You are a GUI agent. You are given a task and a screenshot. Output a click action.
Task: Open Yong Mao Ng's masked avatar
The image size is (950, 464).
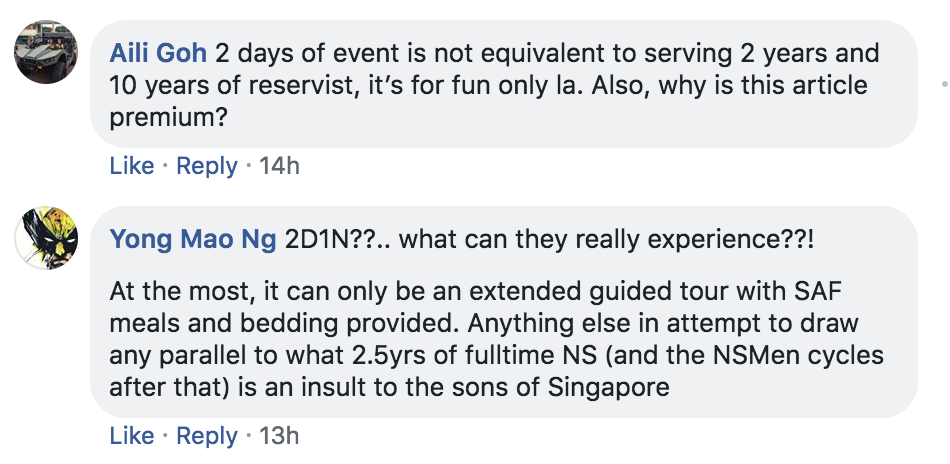(x=46, y=238)
